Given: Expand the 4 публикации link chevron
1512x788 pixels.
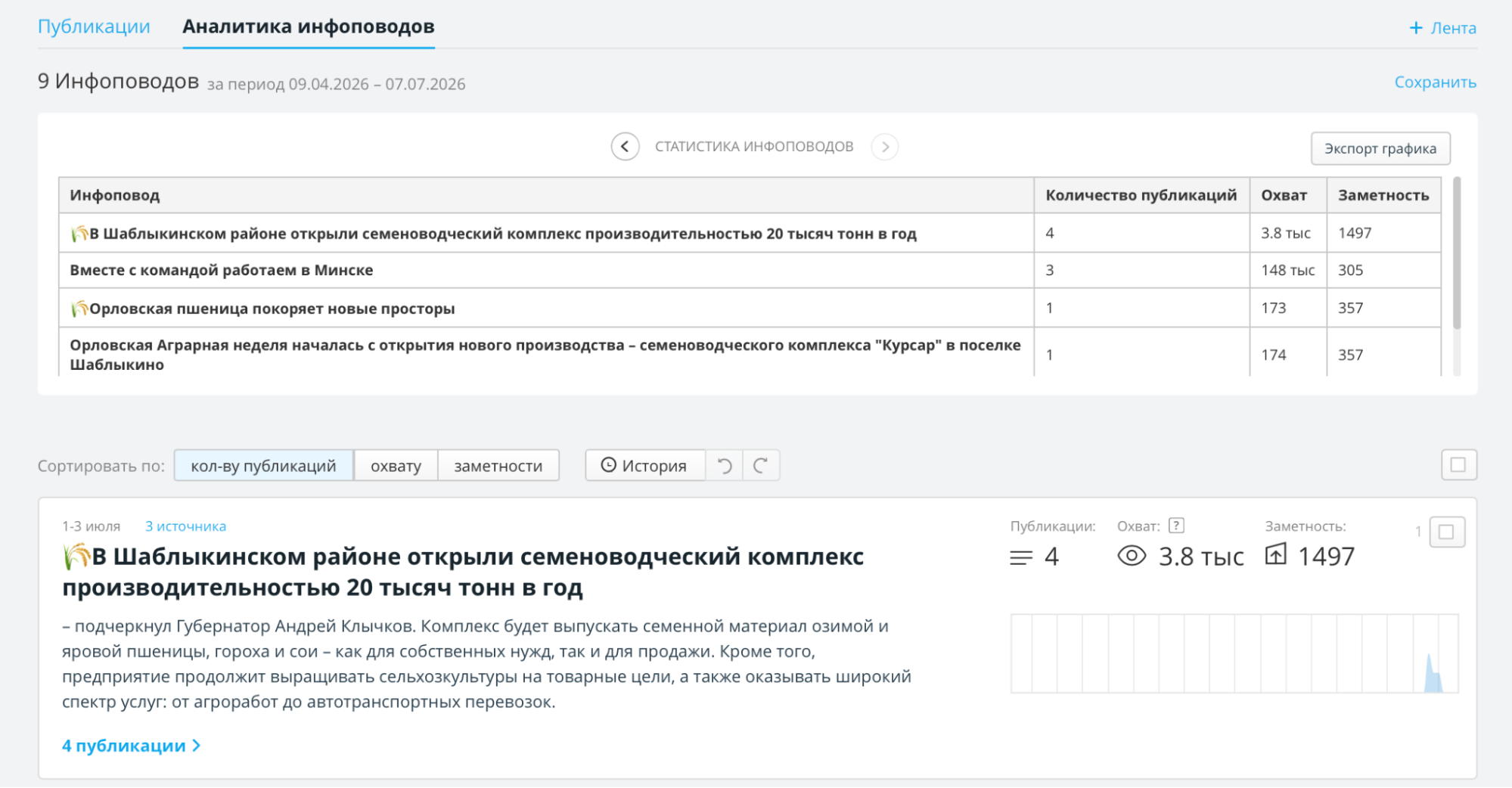Looking at the screenshot, I should [197, 746].
